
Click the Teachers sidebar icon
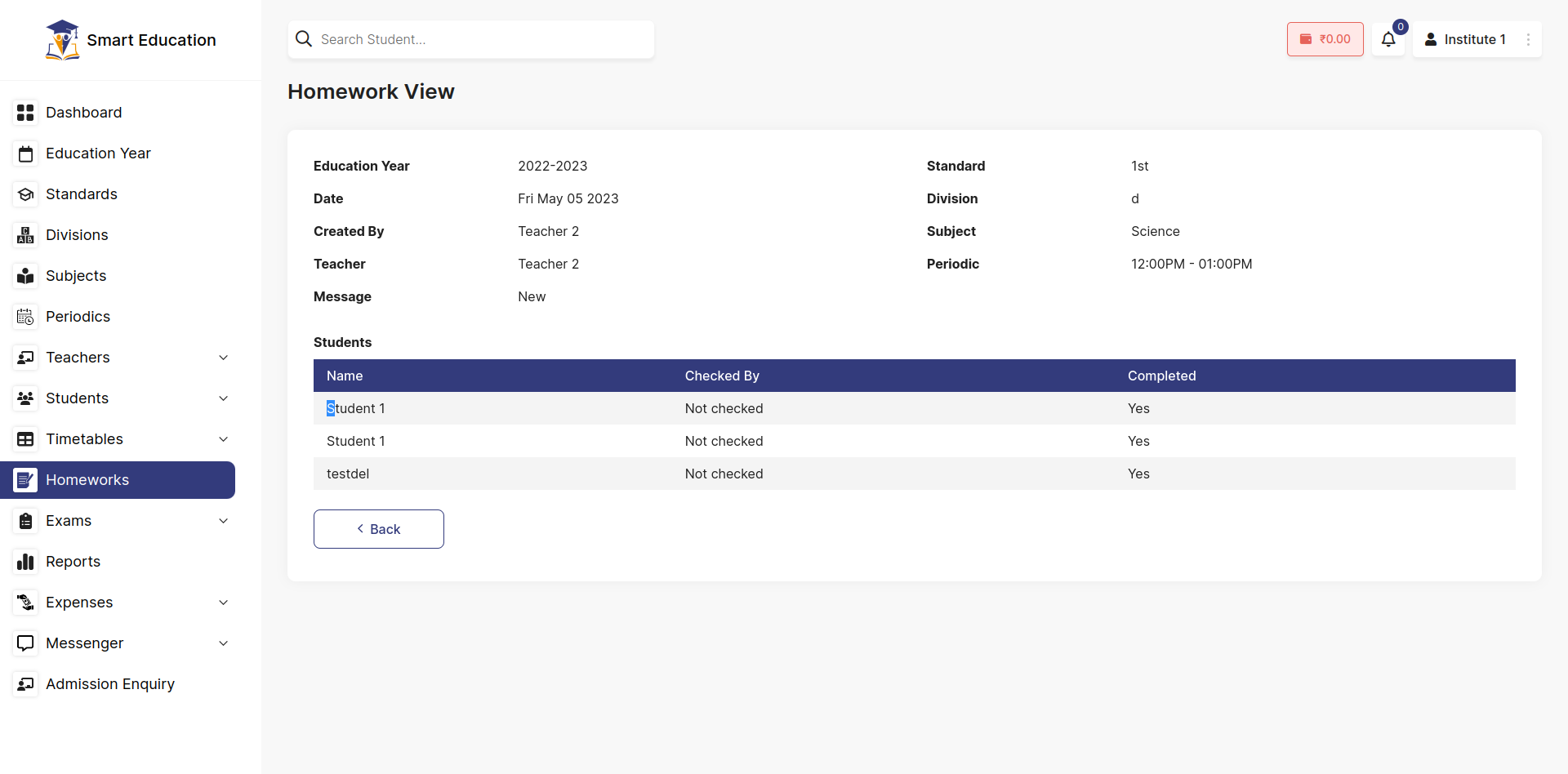click(26, 358)
